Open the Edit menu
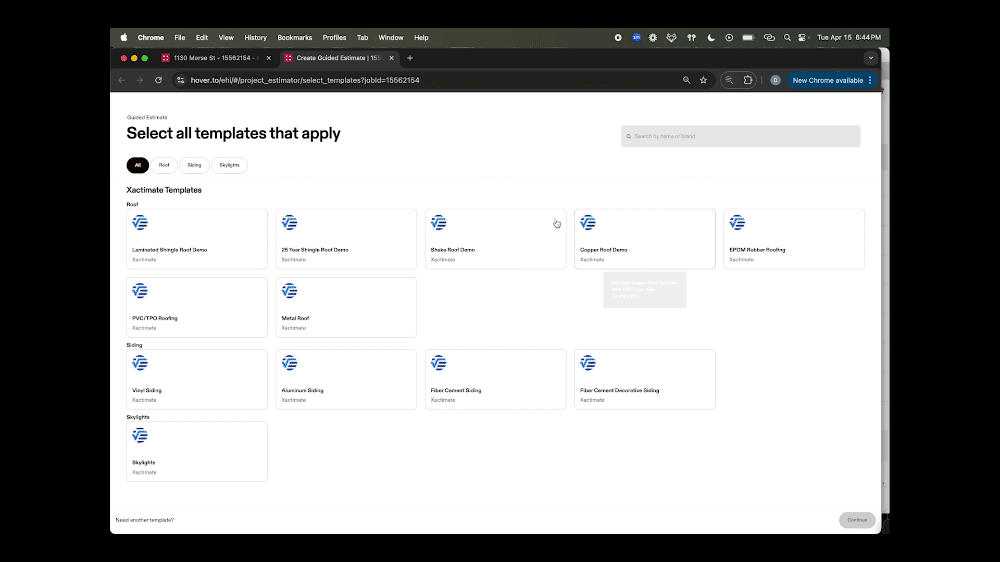 click(202, 38)
